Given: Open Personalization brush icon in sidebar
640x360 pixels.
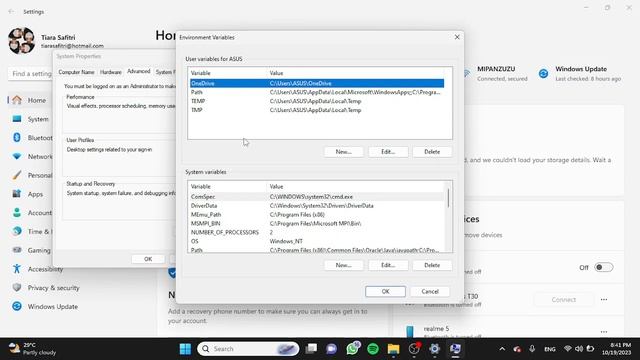Looking at the screenshot, I should click(x=17, y=175).
